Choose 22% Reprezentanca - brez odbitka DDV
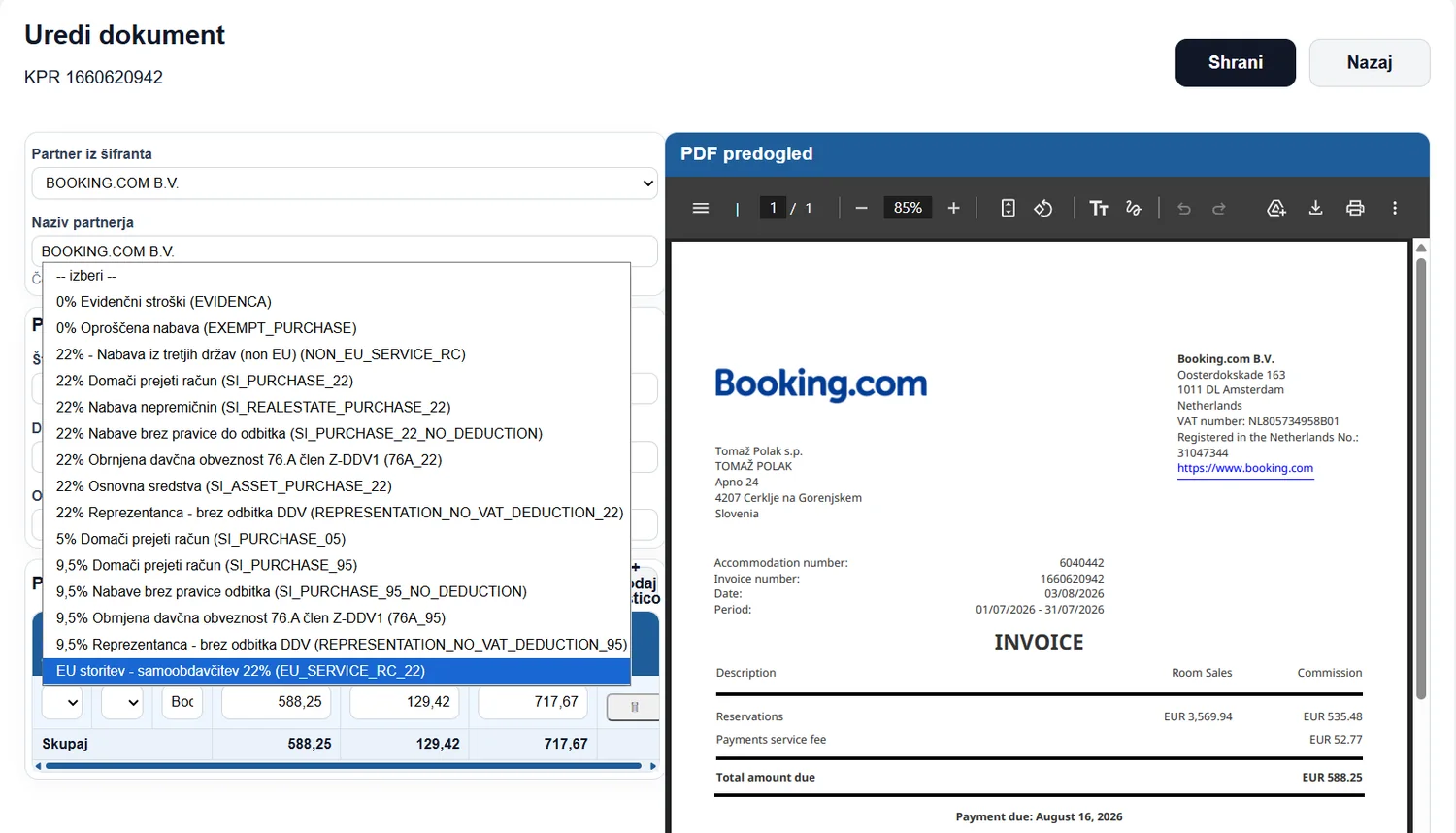Screen dimensions: 1456x833 (337, 513)
